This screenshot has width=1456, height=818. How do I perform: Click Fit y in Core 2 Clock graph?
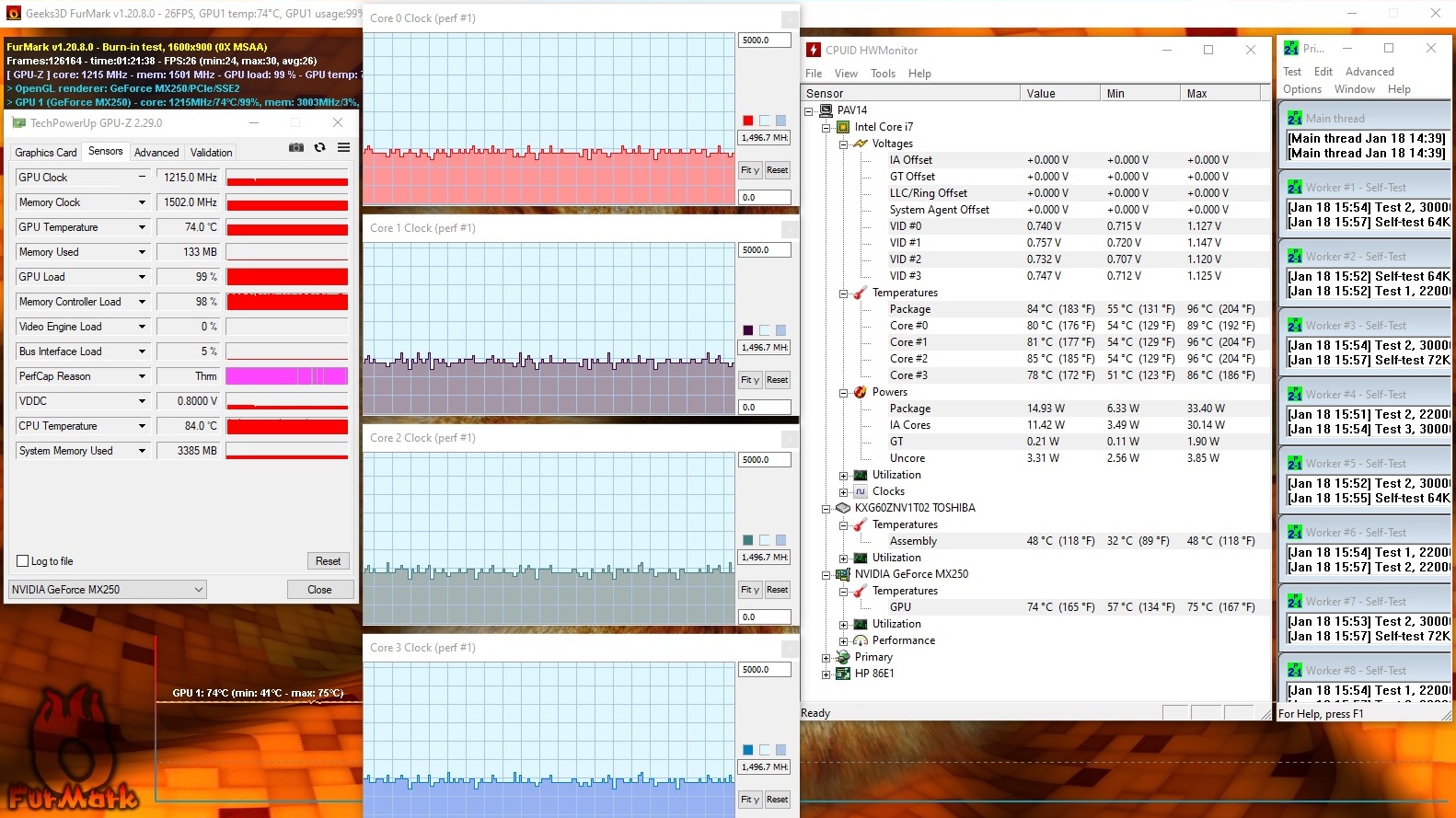tap(750, 590)
